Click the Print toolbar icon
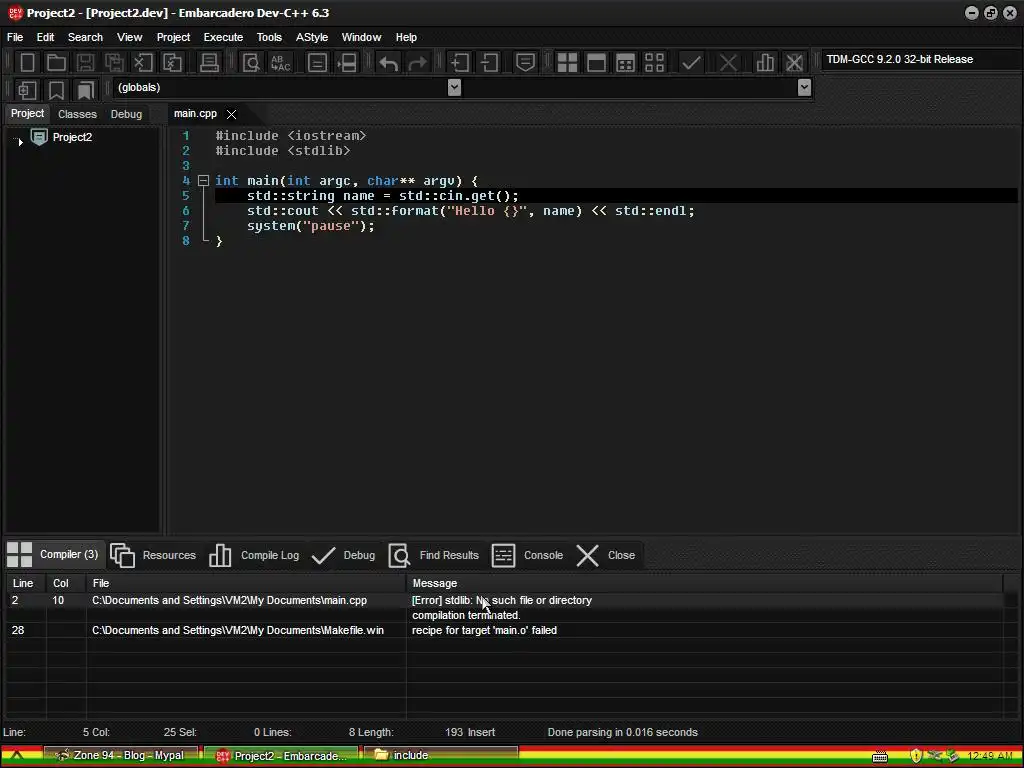This screenshot has height=768, width=1024. click(x=209, y=63)
